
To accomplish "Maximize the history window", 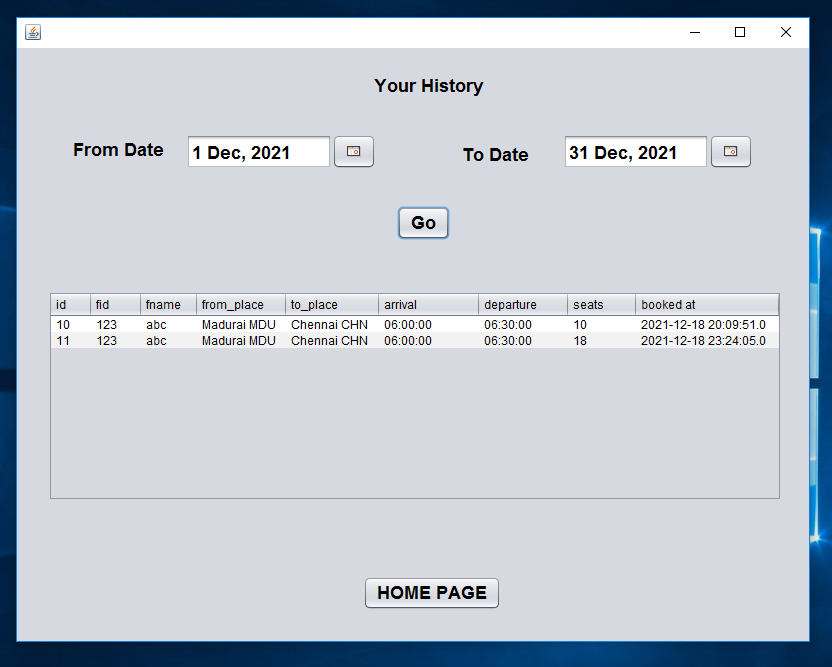I will [x=740, y=32].
